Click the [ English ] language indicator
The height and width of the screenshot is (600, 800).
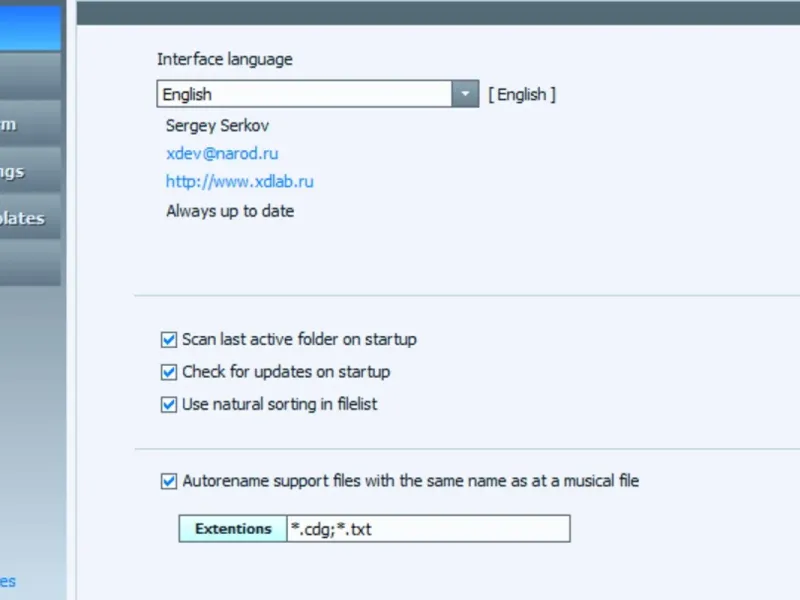[522, 95]
